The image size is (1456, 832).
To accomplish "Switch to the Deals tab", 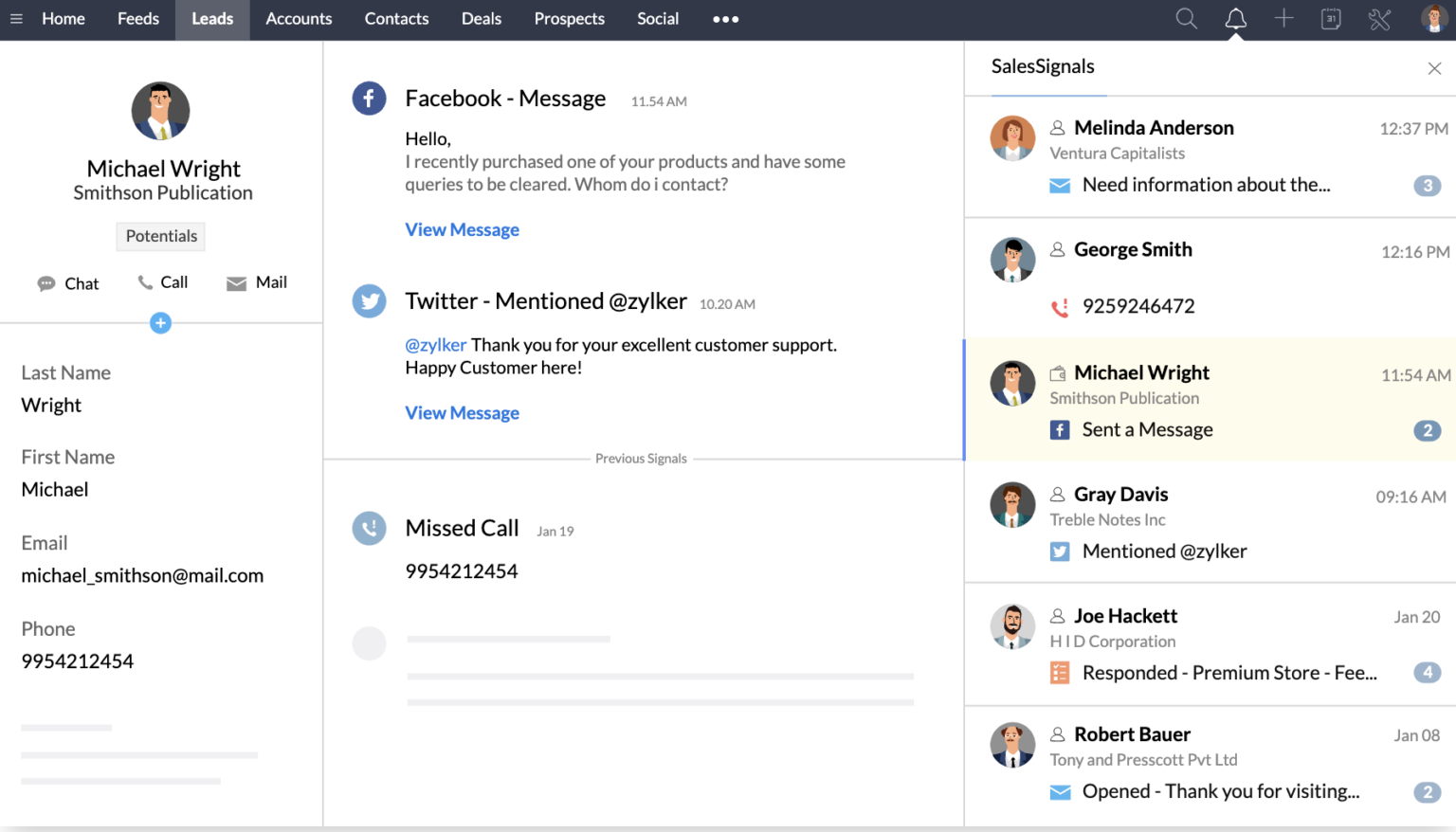I will [x=481, y=19].
